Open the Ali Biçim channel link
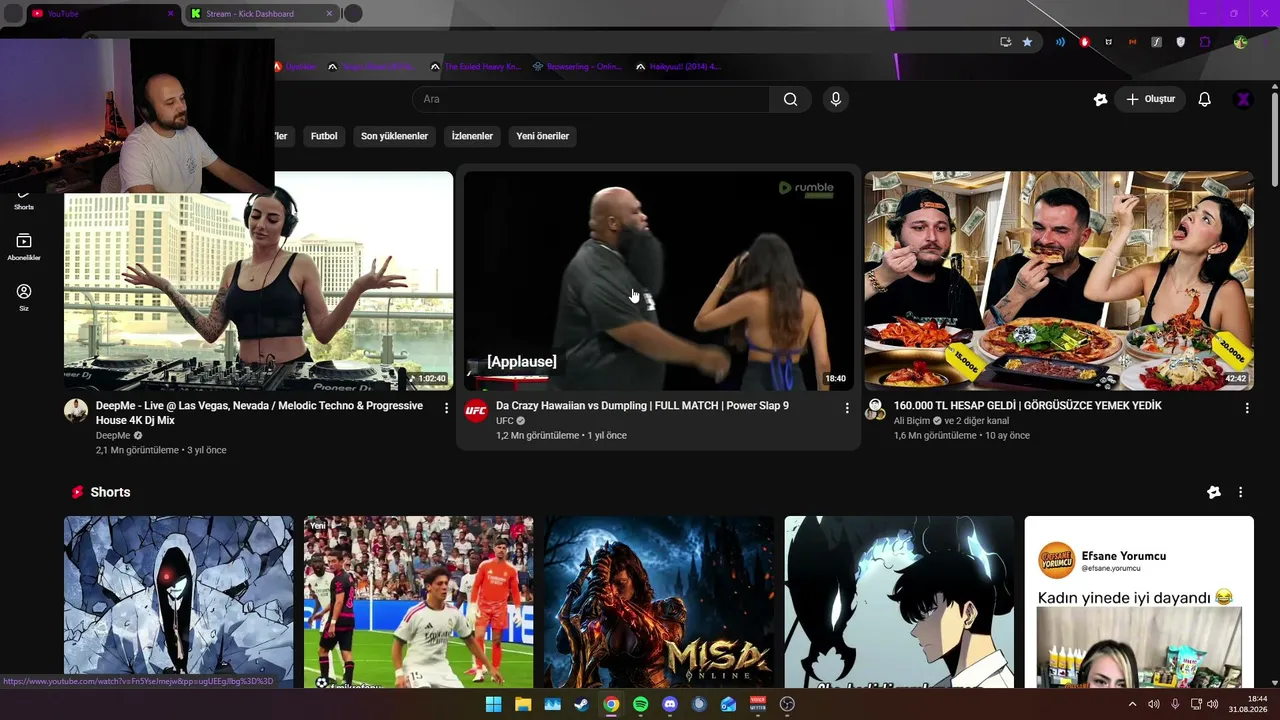This screenshot has height=720, width=1280. coord(912,421)
